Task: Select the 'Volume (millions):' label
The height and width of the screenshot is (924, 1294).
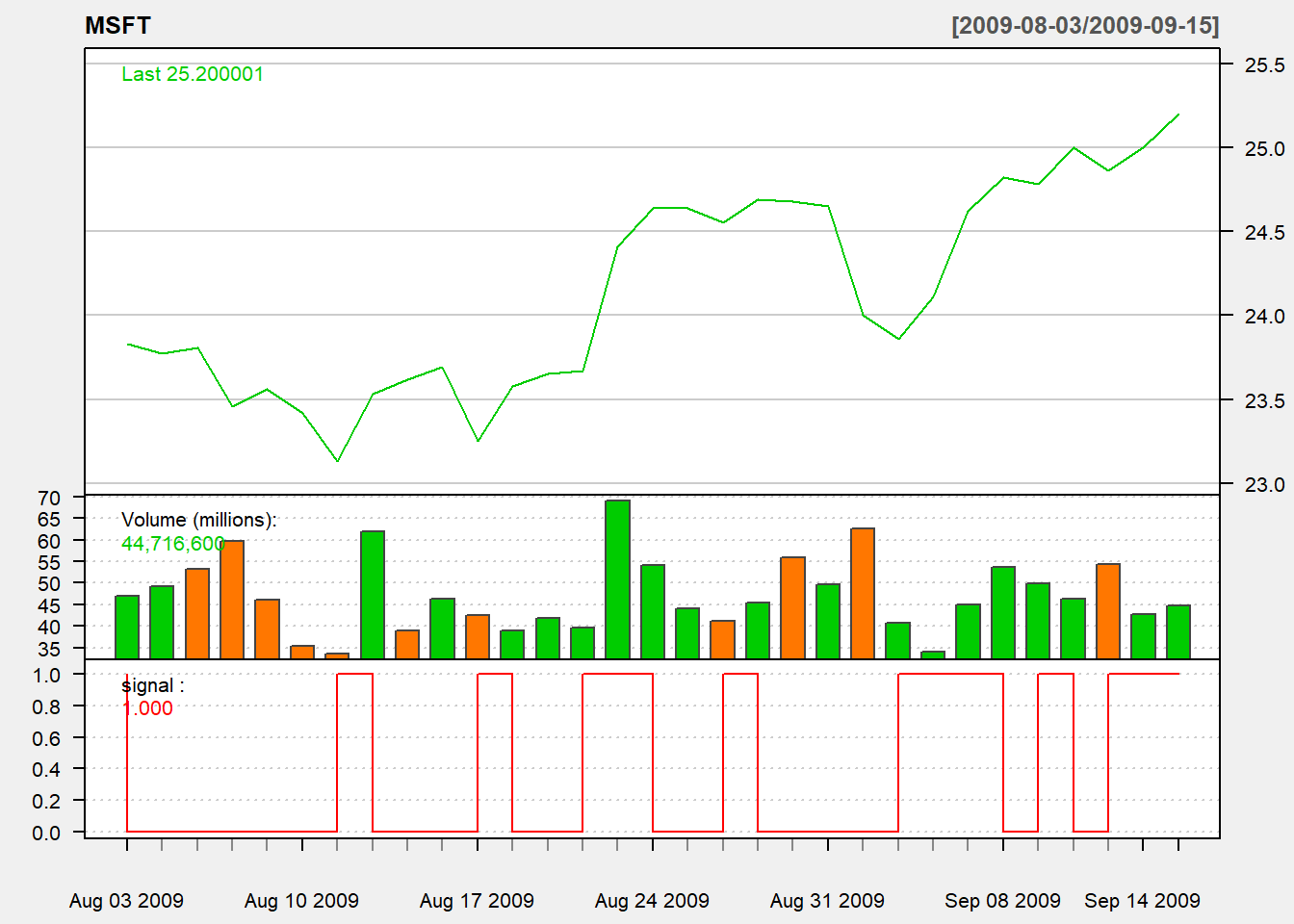Action: point(199,520)
